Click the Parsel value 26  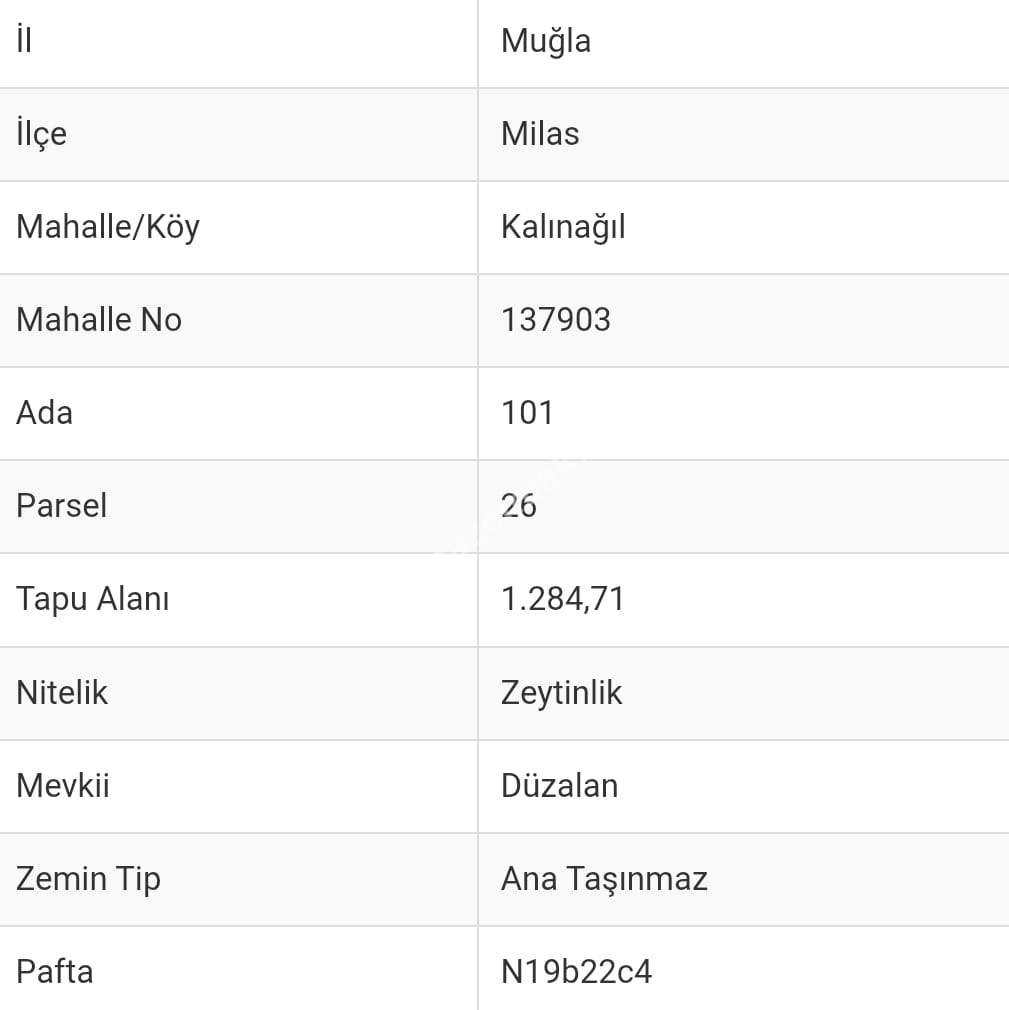(x=519, y=506)
